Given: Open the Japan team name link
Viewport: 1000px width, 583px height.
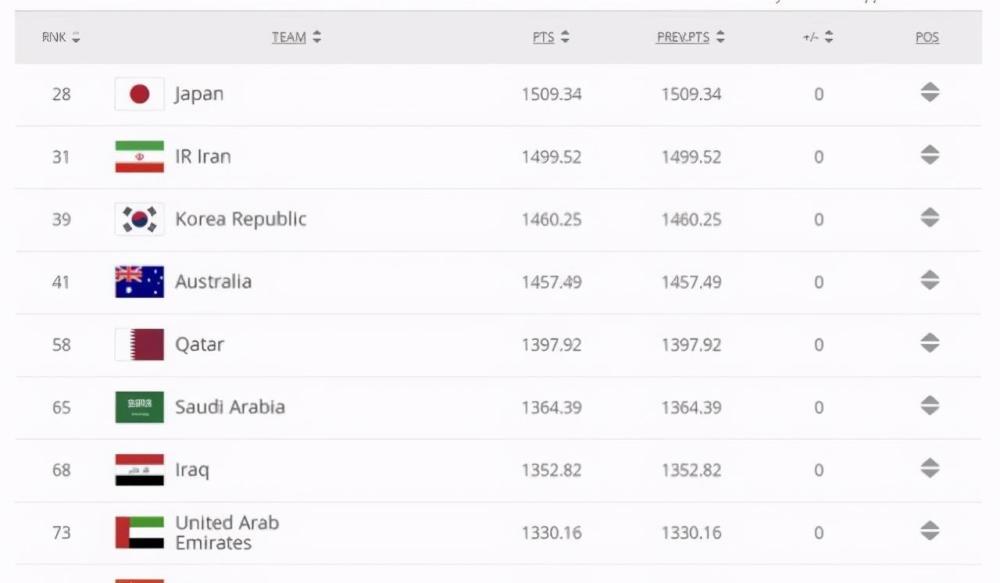Looking at the screenshot, I should point(199,94).
